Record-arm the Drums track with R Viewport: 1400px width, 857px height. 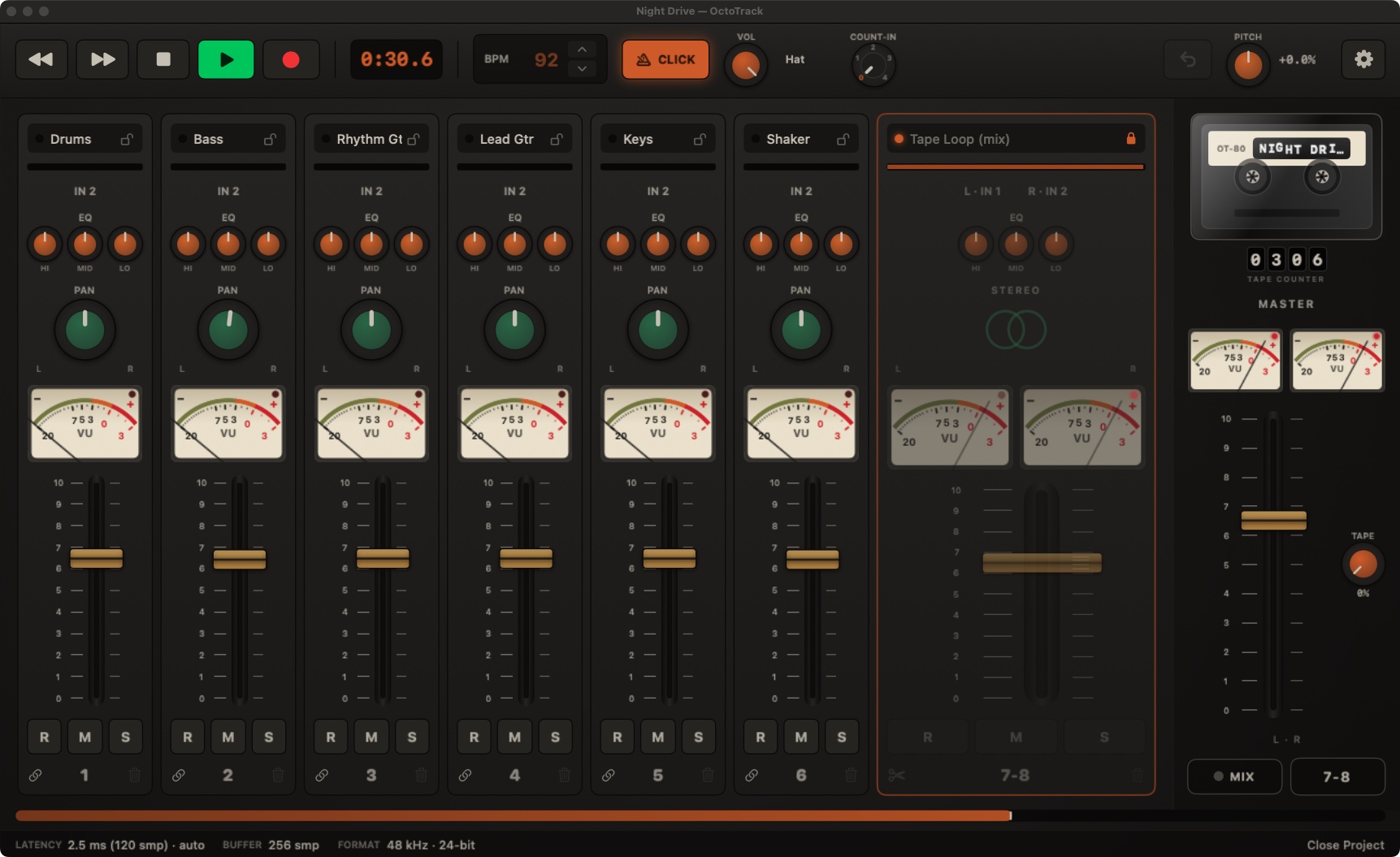click(45, 737)
